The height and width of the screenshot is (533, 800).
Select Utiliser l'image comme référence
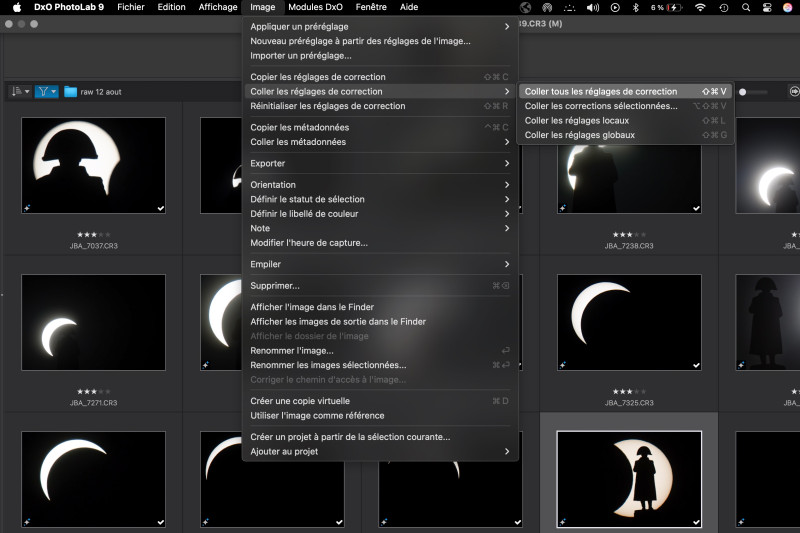[x=380, y=416]
